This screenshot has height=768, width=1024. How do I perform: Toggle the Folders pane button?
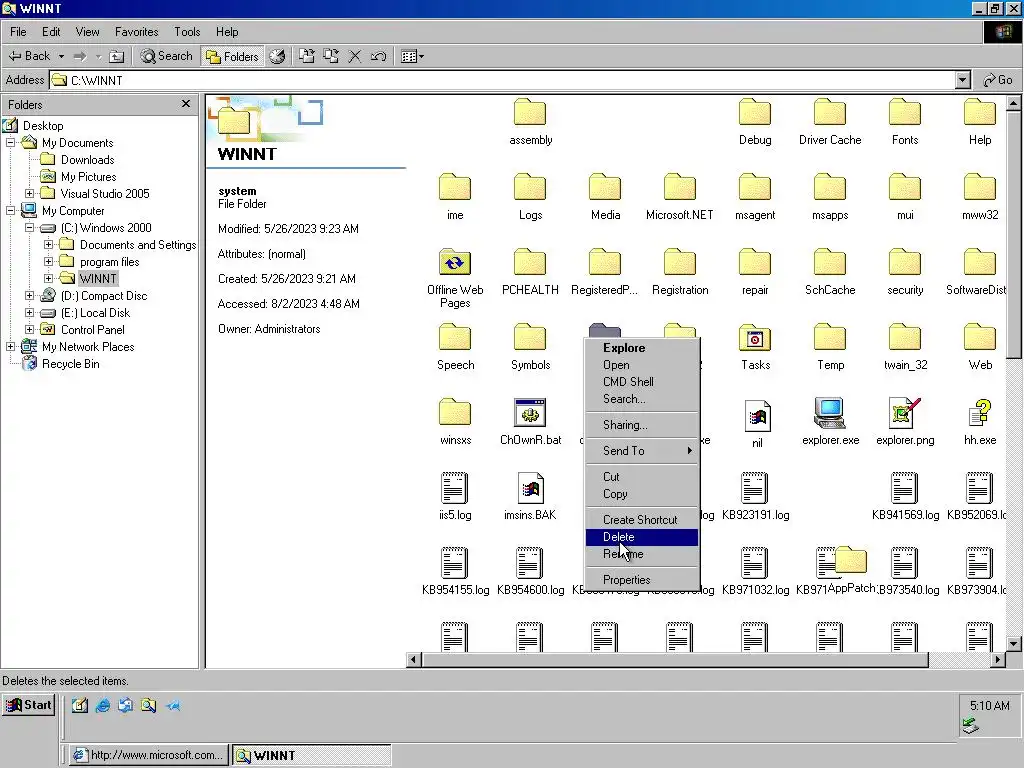(232, 56)
